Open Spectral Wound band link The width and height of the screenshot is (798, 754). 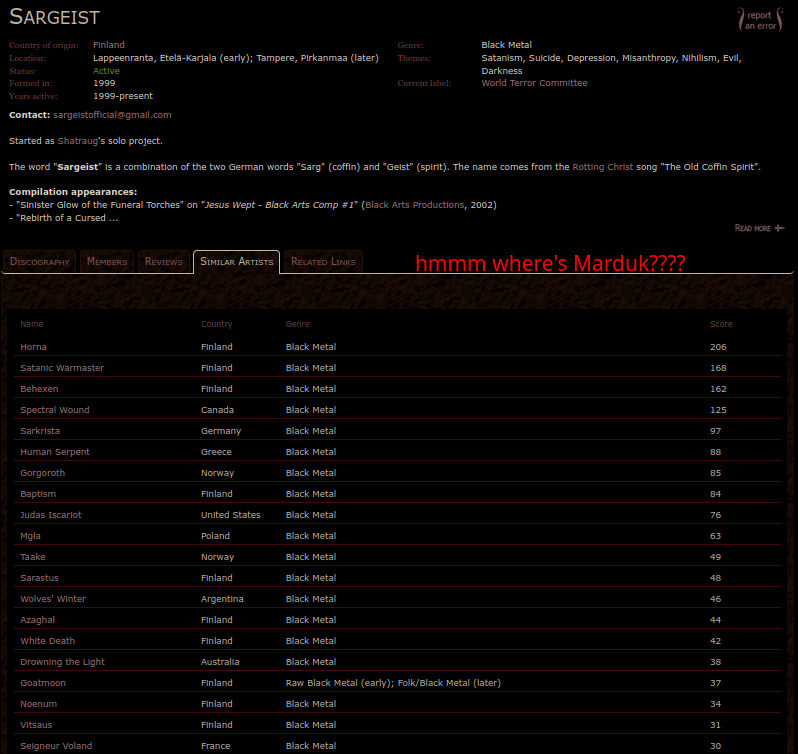(54, 410)
